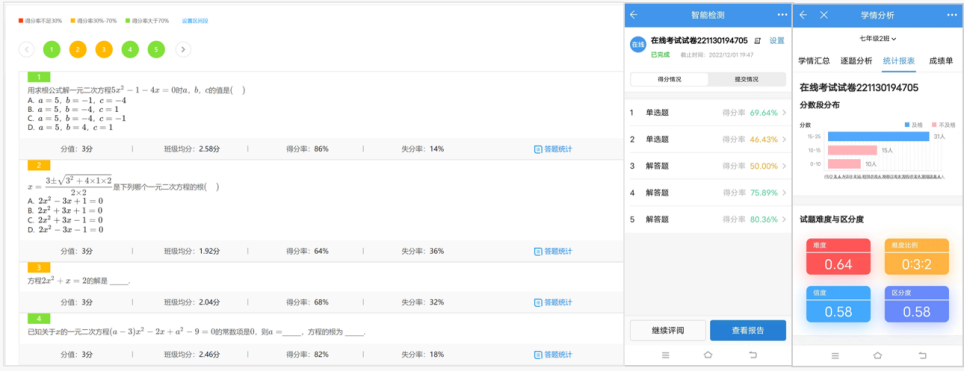Tap the home nav icon under 学情分析
964x372 pixels.
(878, 355)
